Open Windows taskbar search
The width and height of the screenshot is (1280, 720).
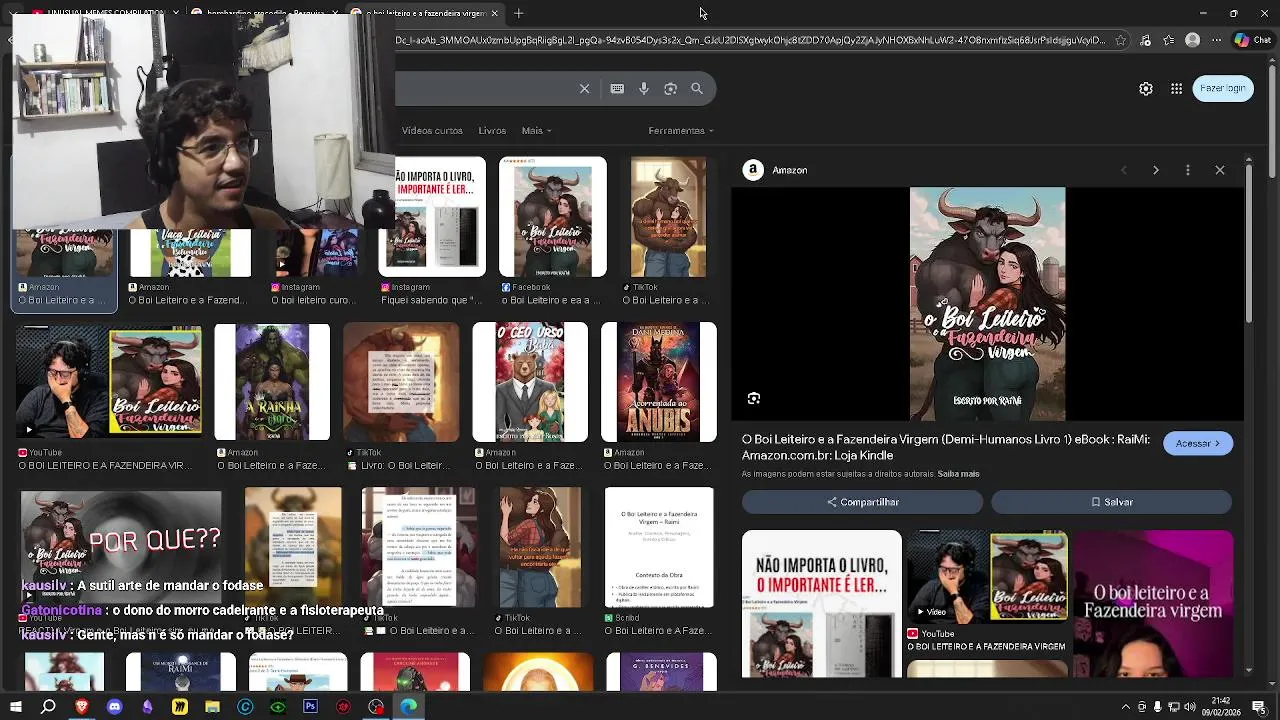(x=48, y=707)
